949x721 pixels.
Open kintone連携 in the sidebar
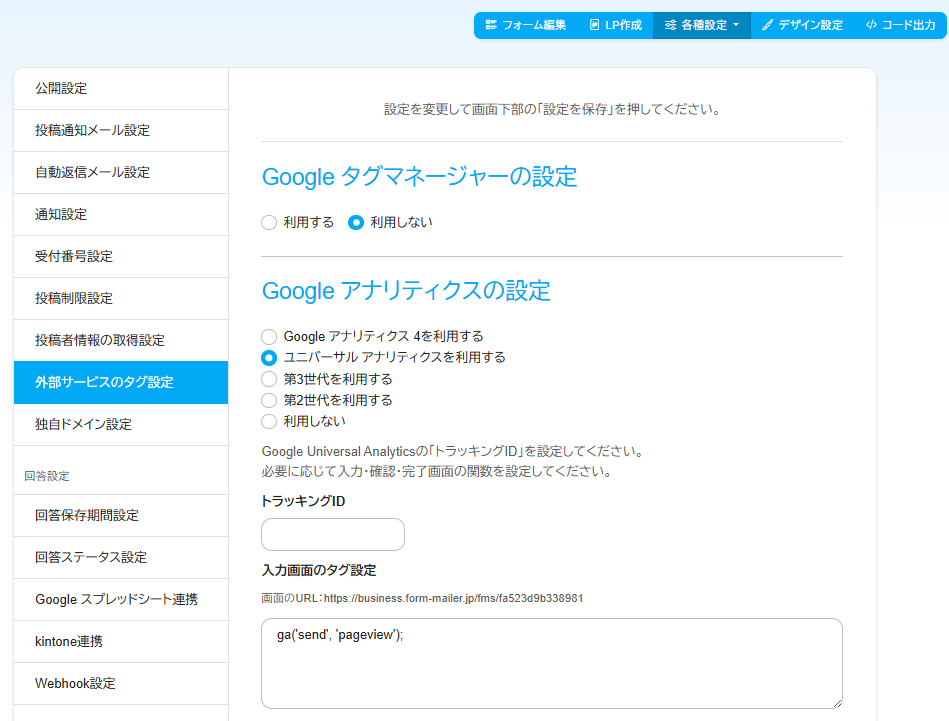coord(121,641)
